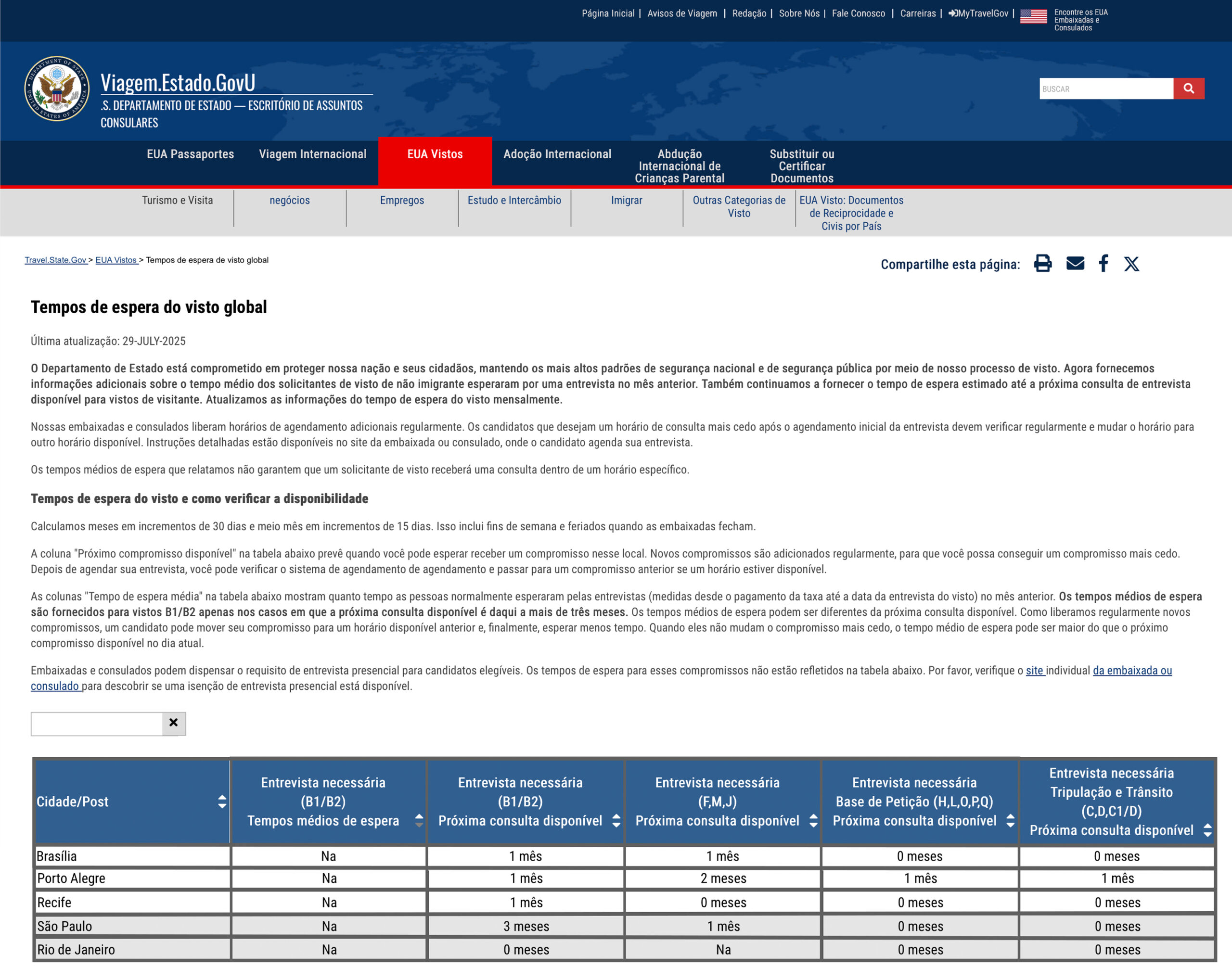
Task: Clear the table filter with X icon
Action: point(174,723)
